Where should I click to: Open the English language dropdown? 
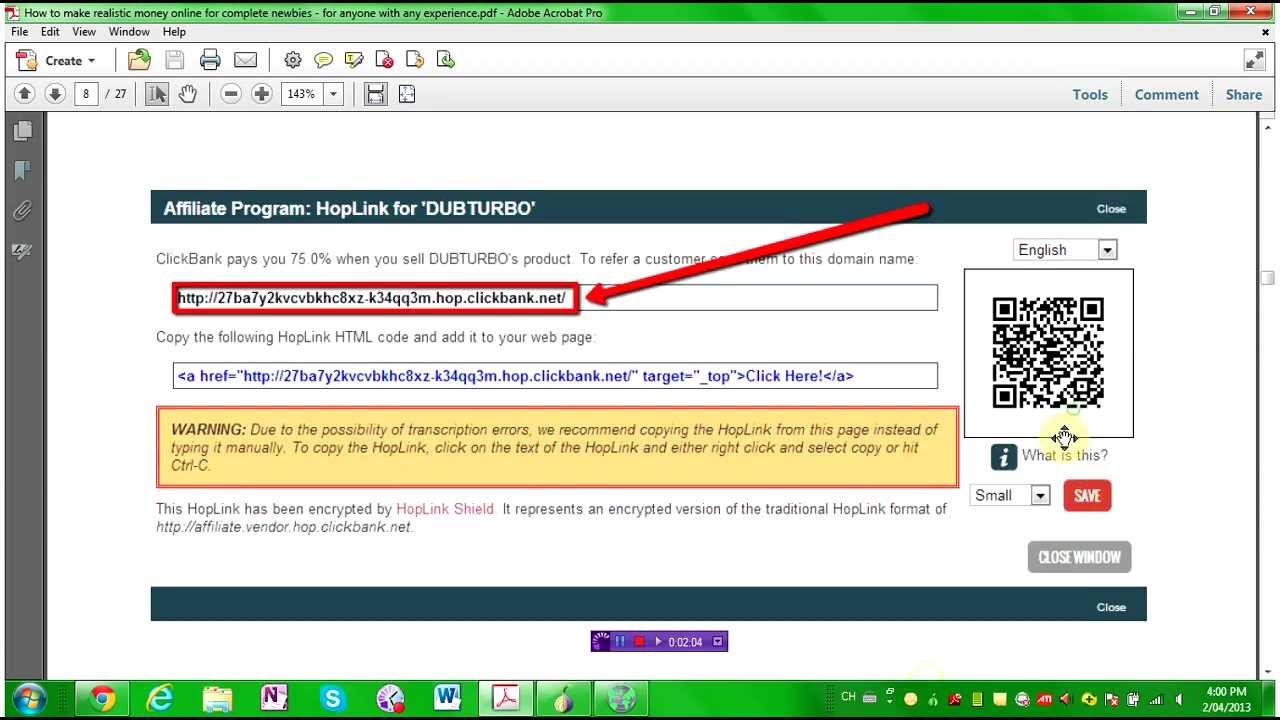(1065, 250)
